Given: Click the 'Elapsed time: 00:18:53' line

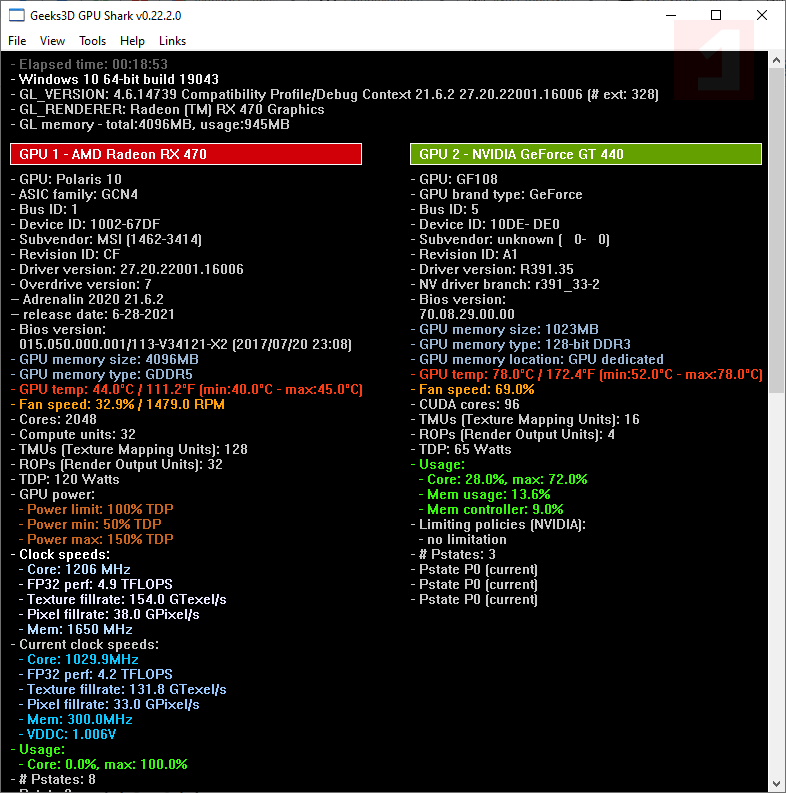Looking at the screenshot, I should pos(90,64).
